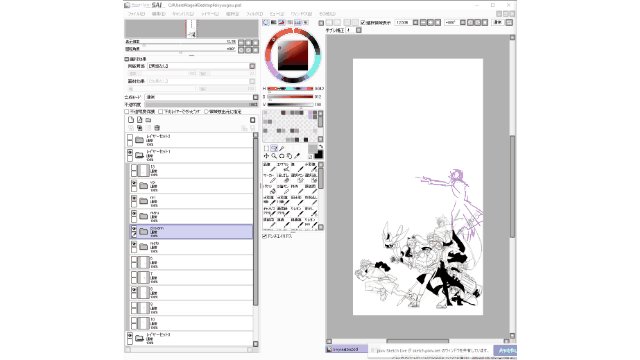
Task: Expand the topmost closed layer set folder
Action: (139, 140)
